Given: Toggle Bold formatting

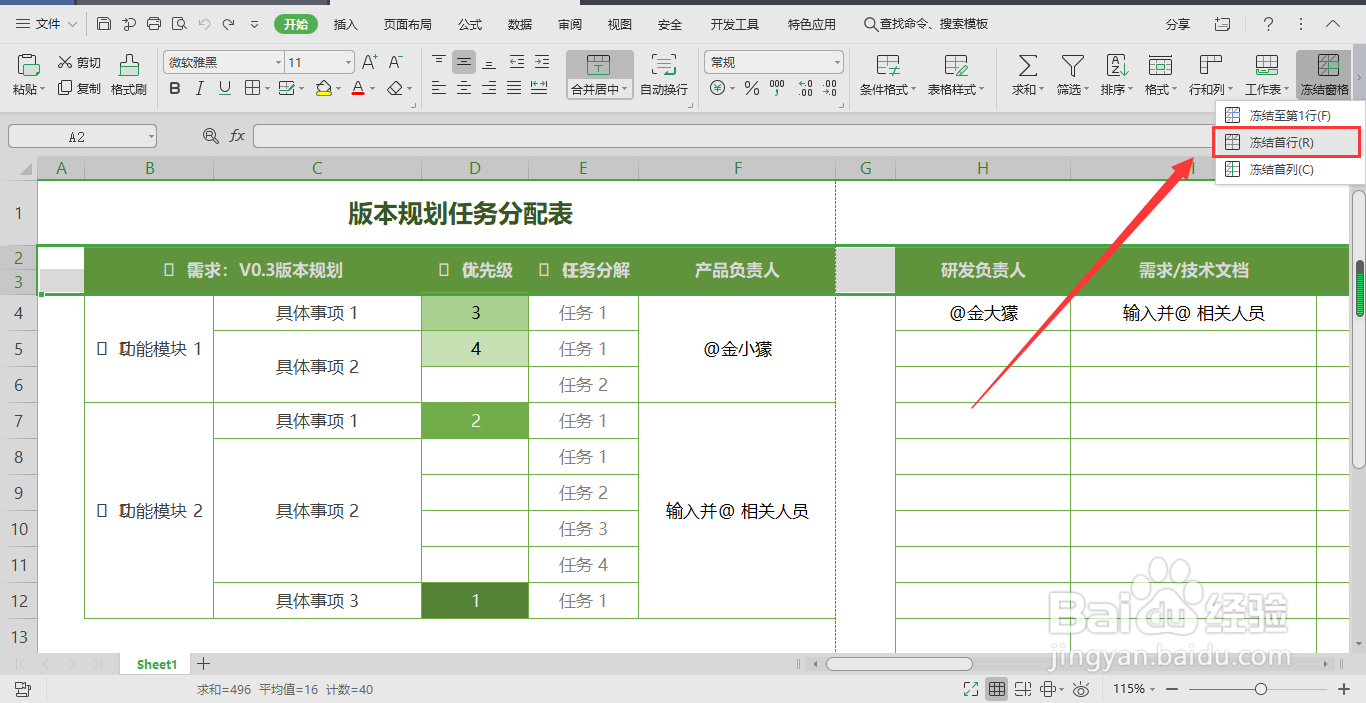Looking at the screenshot, I should pos(175,88).
